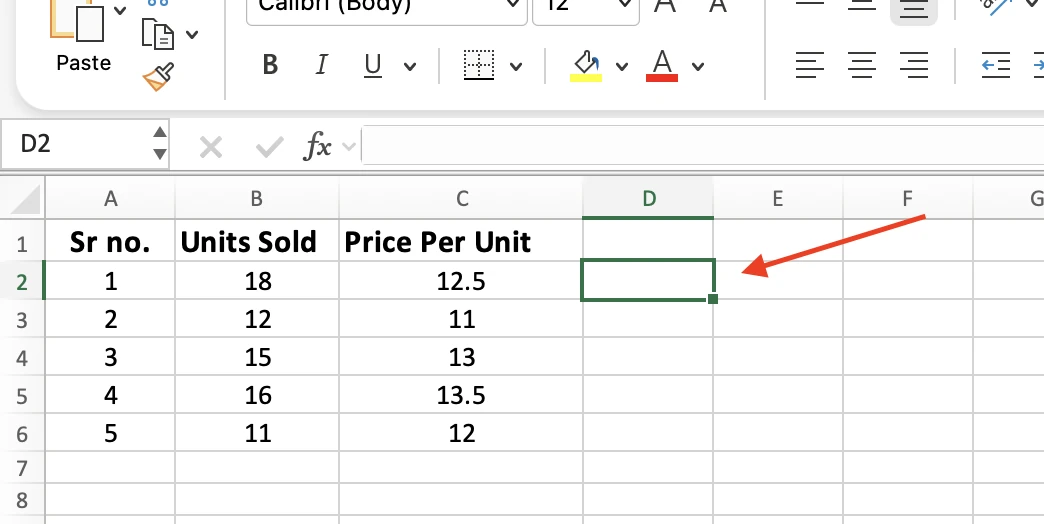Click the Decrease Indent icon
The width and height of the screenshot is (1044, 524).
pyautogui.click(x=996, y=65)
